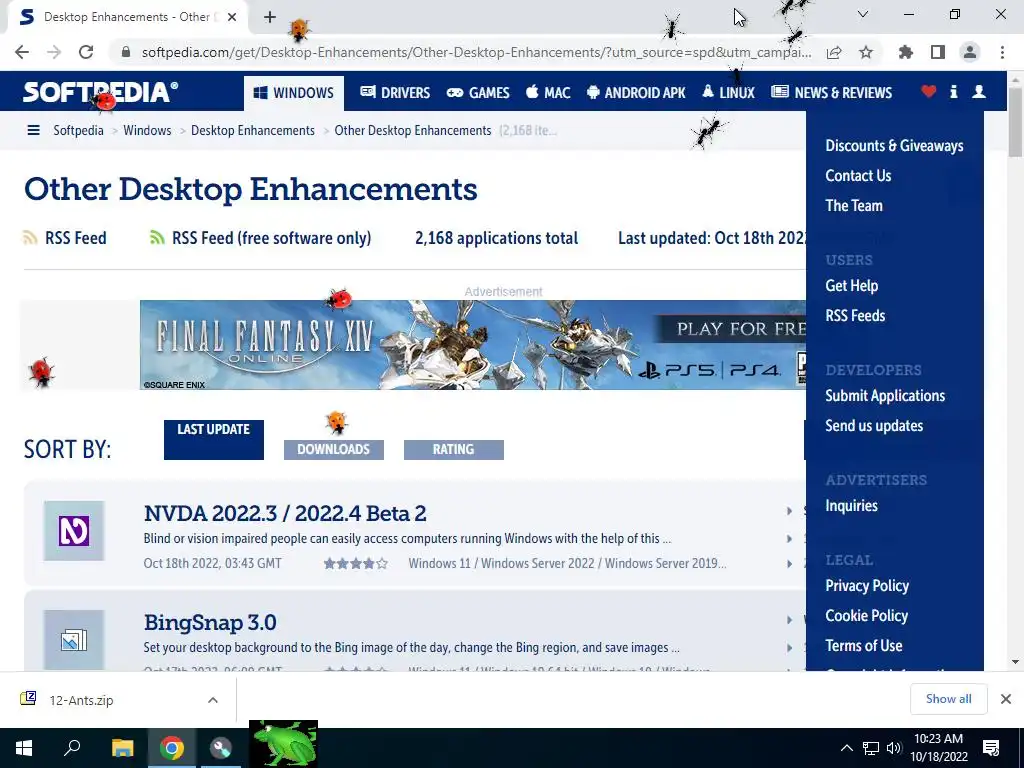Viewport: 1024px width, 768px height.
Task: Click Chrome icon in taskbar
Action: click(172, 748)
